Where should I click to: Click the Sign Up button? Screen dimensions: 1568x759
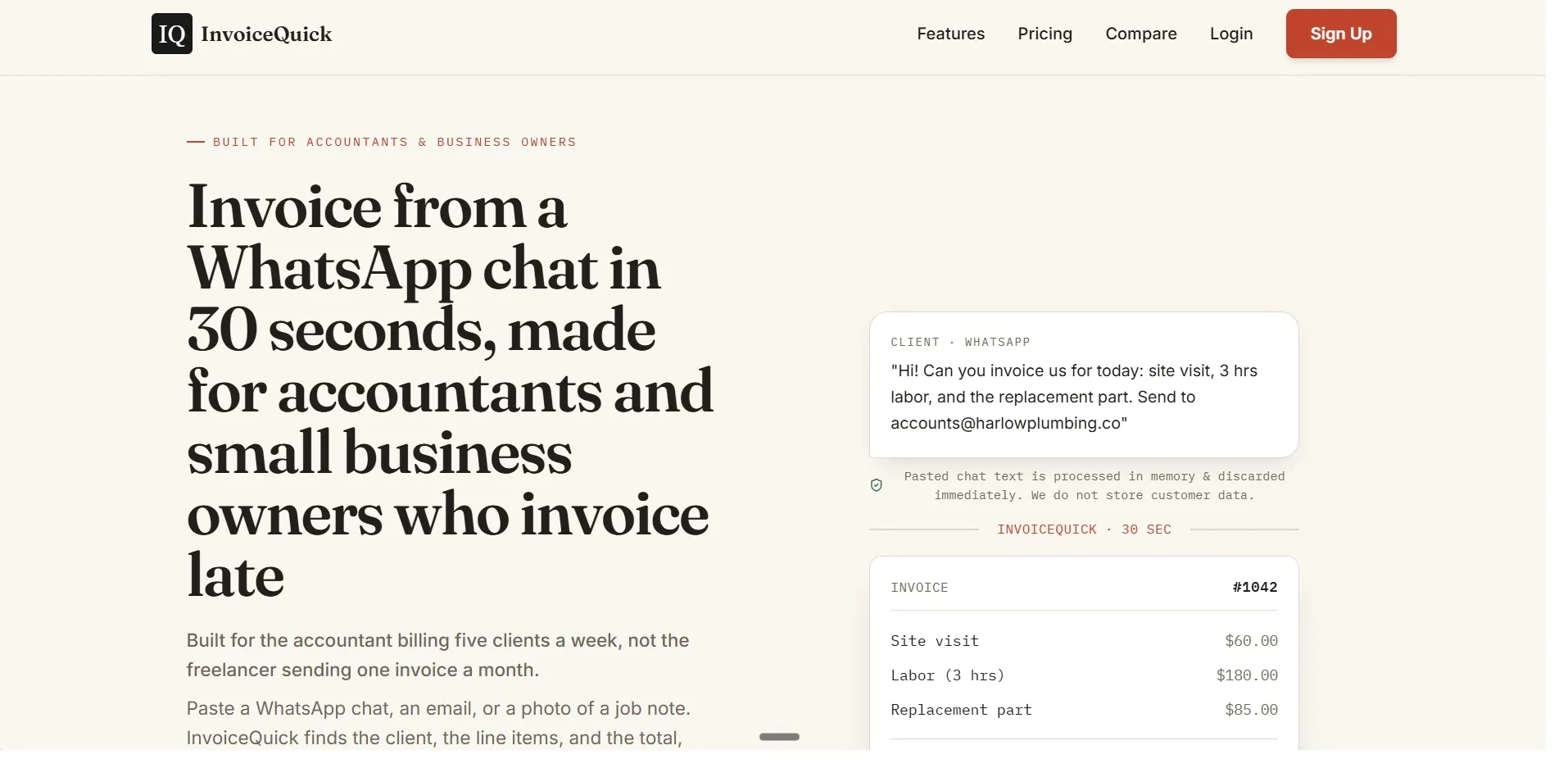1341,34
